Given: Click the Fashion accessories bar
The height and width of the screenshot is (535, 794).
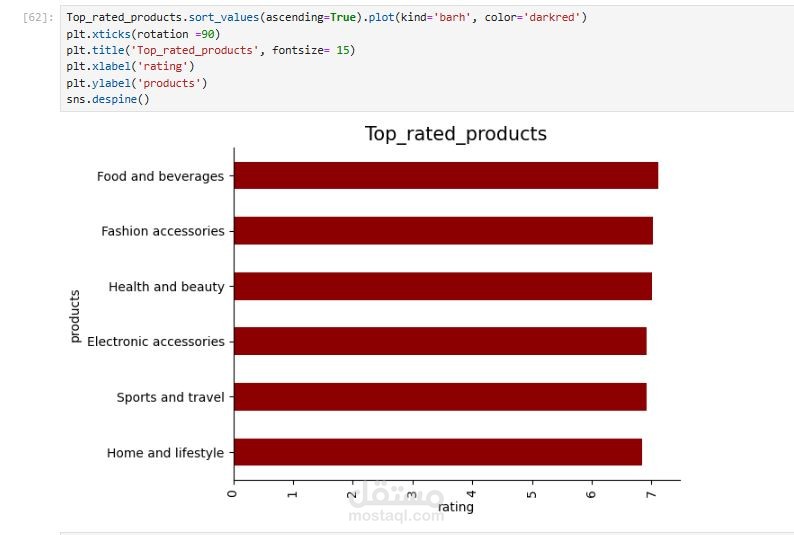Looking at the screenshot, I should pyautogui.click(x=444, y=231).
